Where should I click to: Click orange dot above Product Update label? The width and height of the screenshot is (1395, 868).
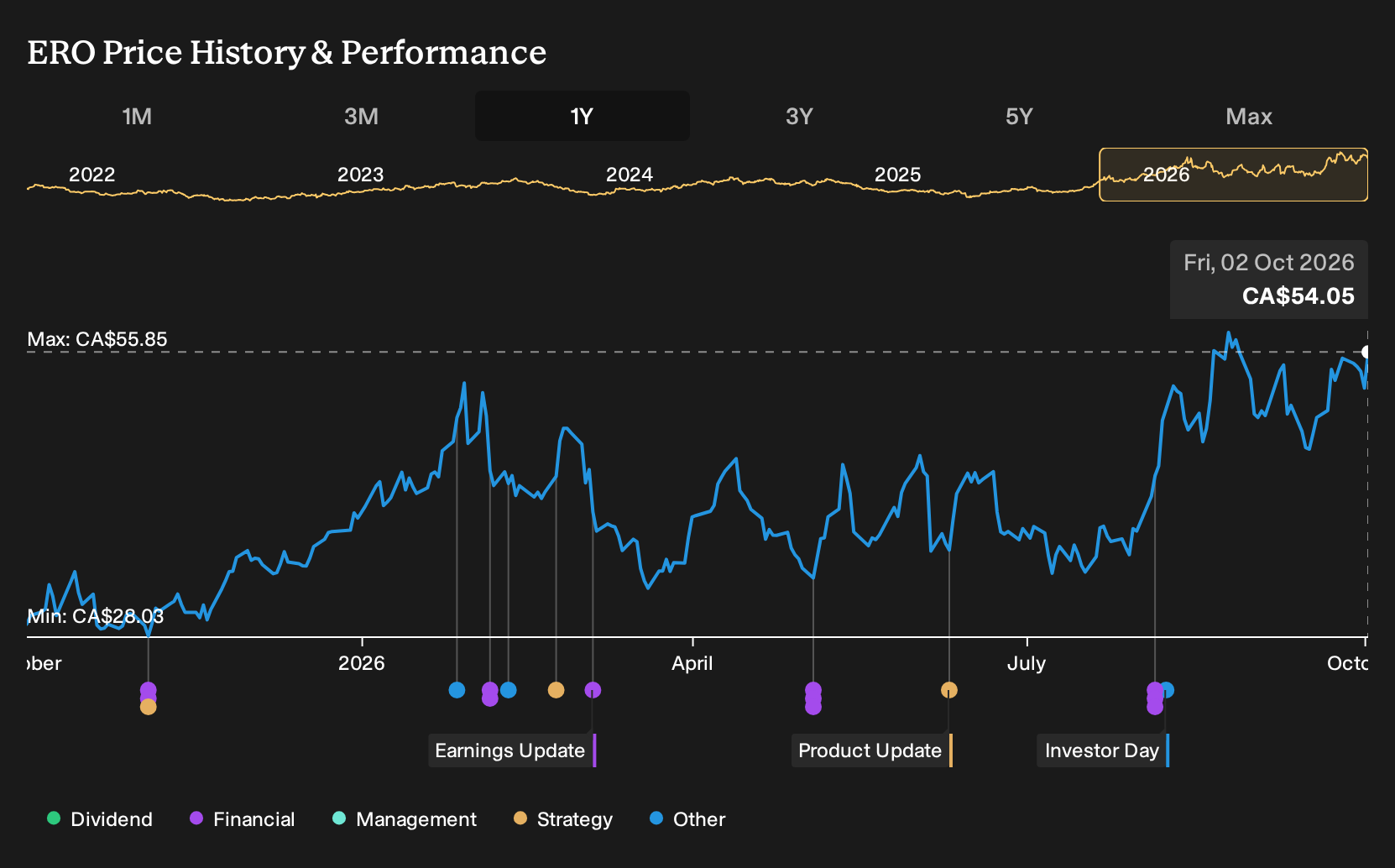[949, 690]
